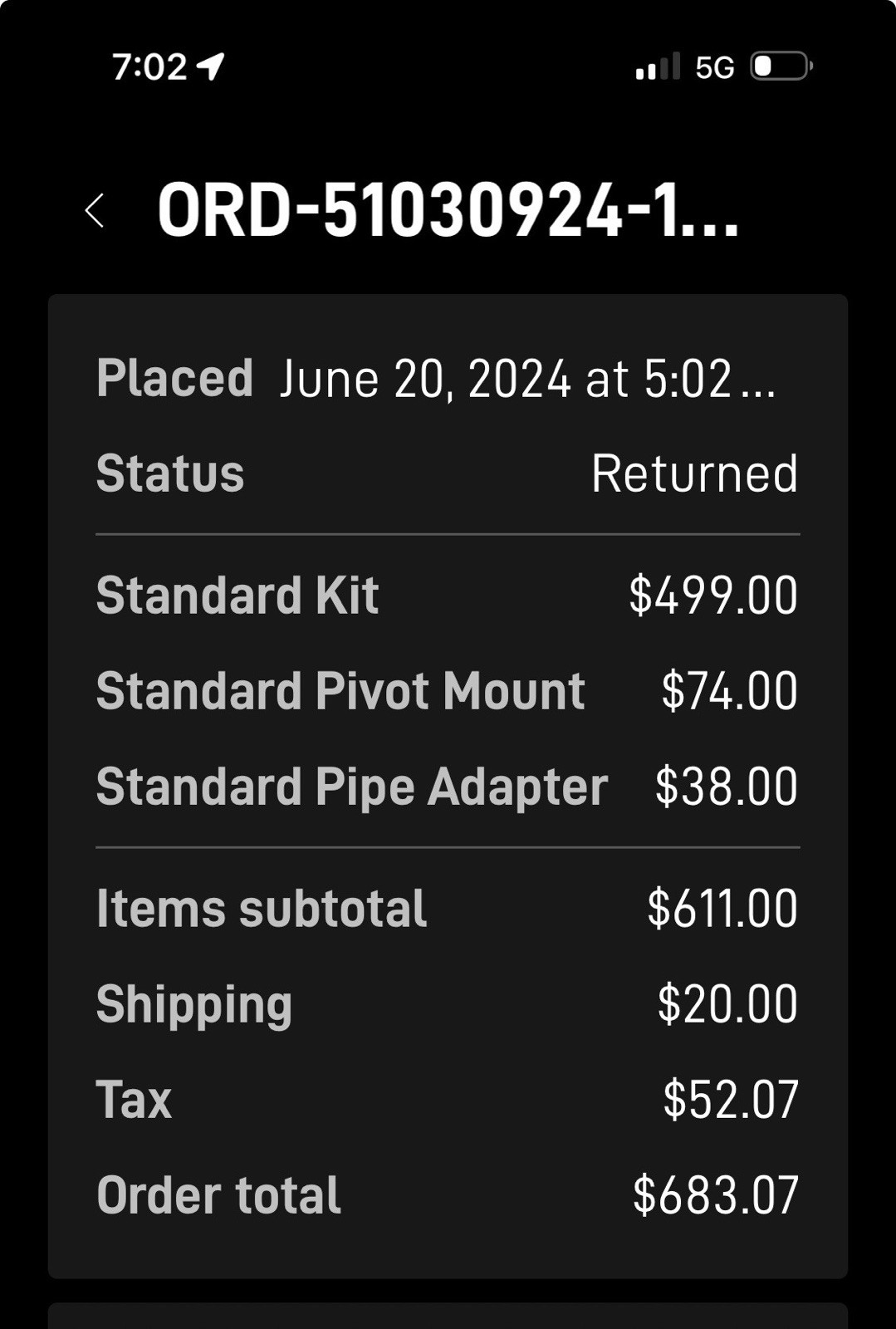The width and height of the screenshot is (896, 1329).
Task: Tap the $74.00 Pivot Mount price
Action: click(x=729, y=691)
